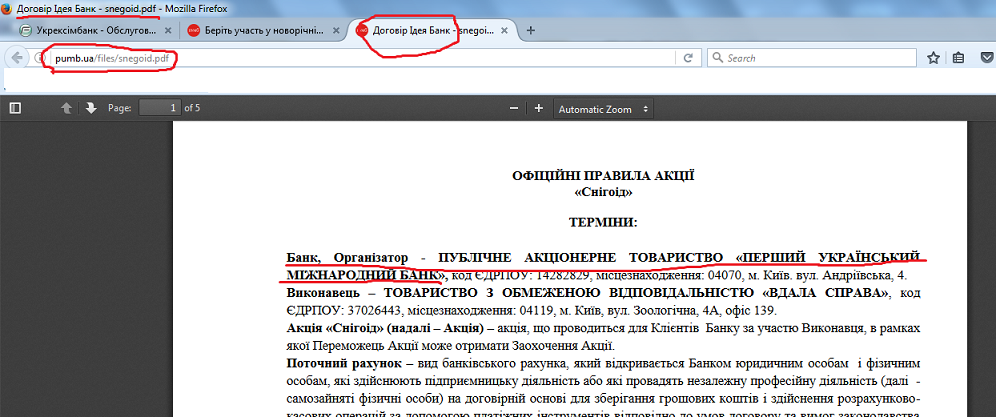Image resolution: width=996 pixels, height=417 pixels.
Task: Click the text of 5 page count
Action: (192, 108)
